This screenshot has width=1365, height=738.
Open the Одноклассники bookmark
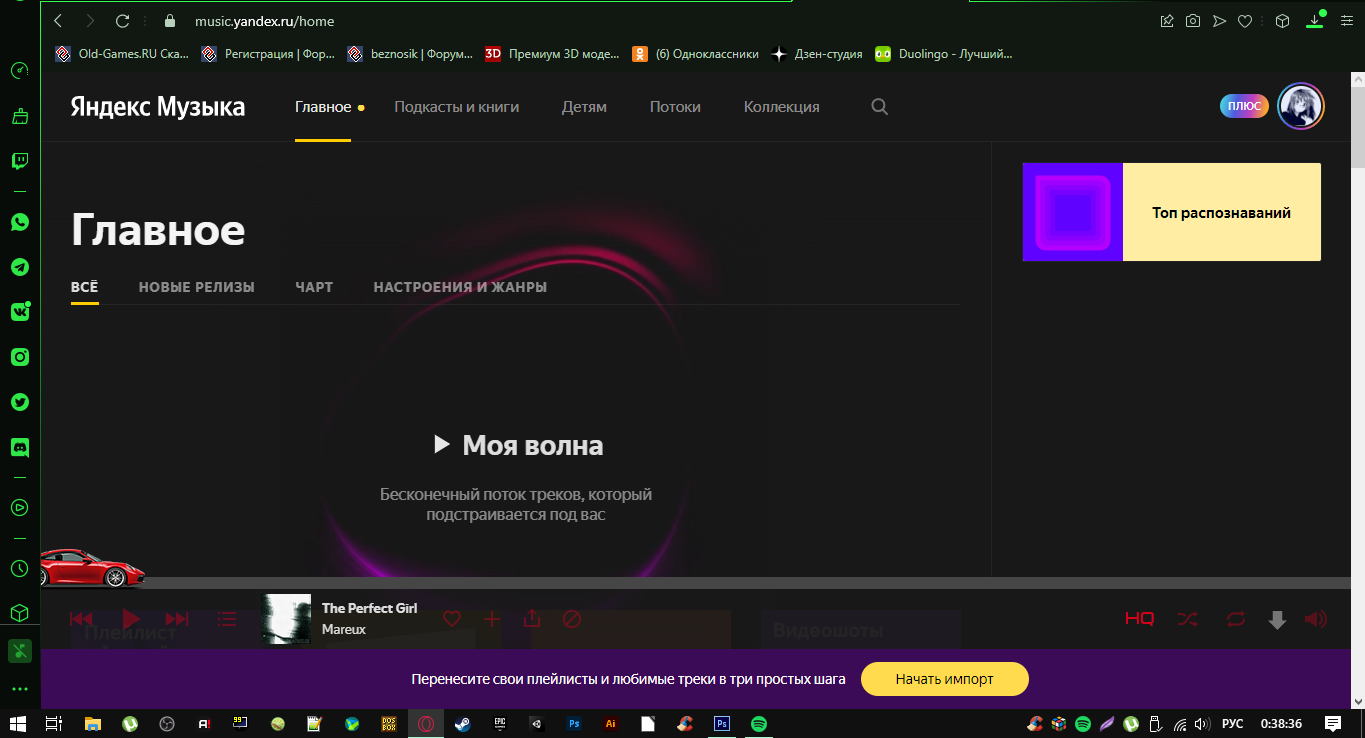695,54
